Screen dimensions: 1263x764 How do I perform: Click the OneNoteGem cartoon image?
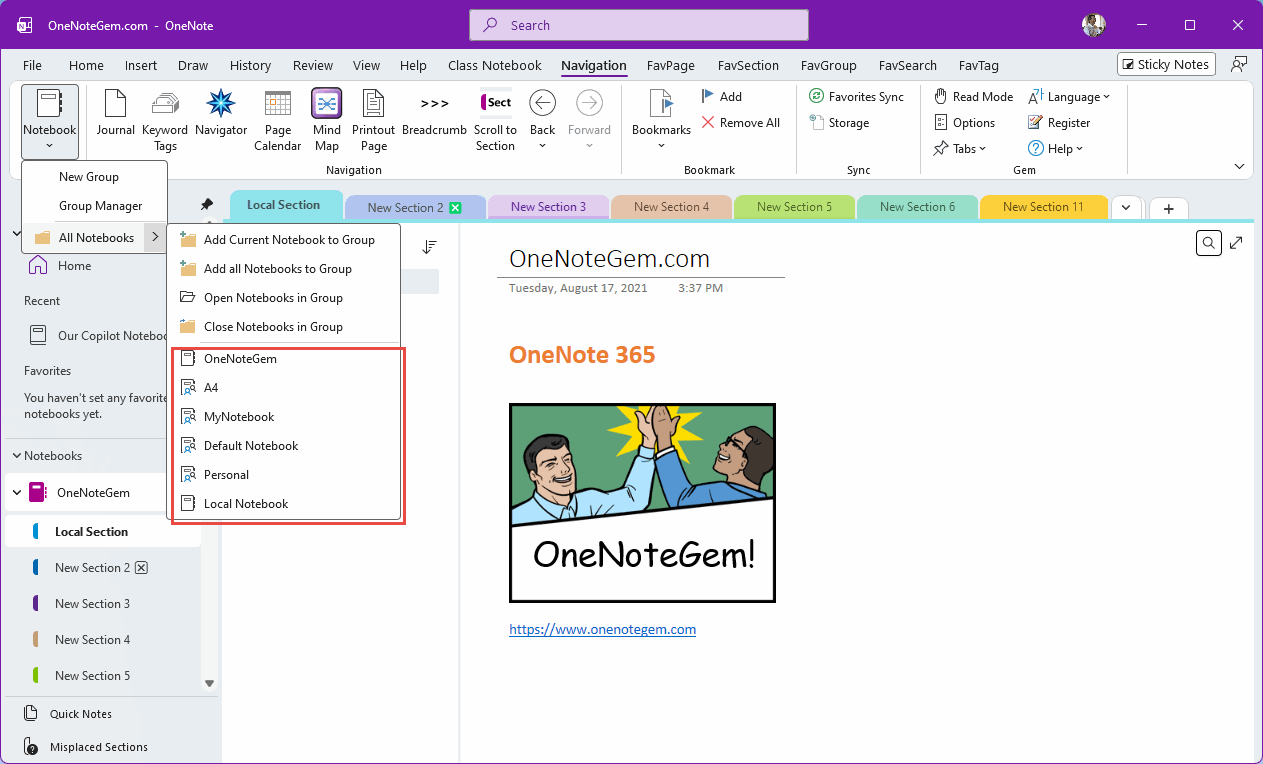coord(642,503)
